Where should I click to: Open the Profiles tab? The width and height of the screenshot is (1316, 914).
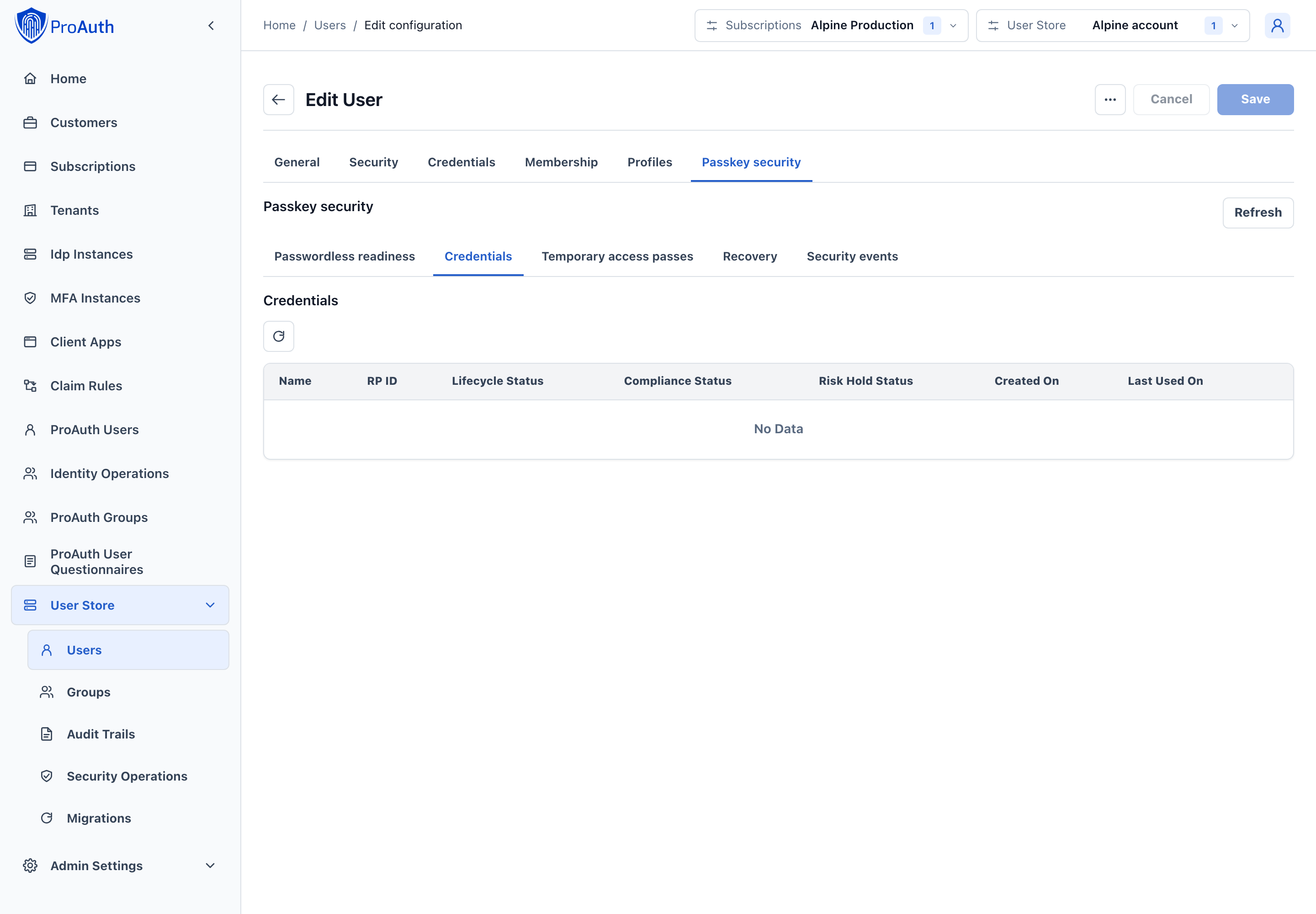[x=649, y=162]
